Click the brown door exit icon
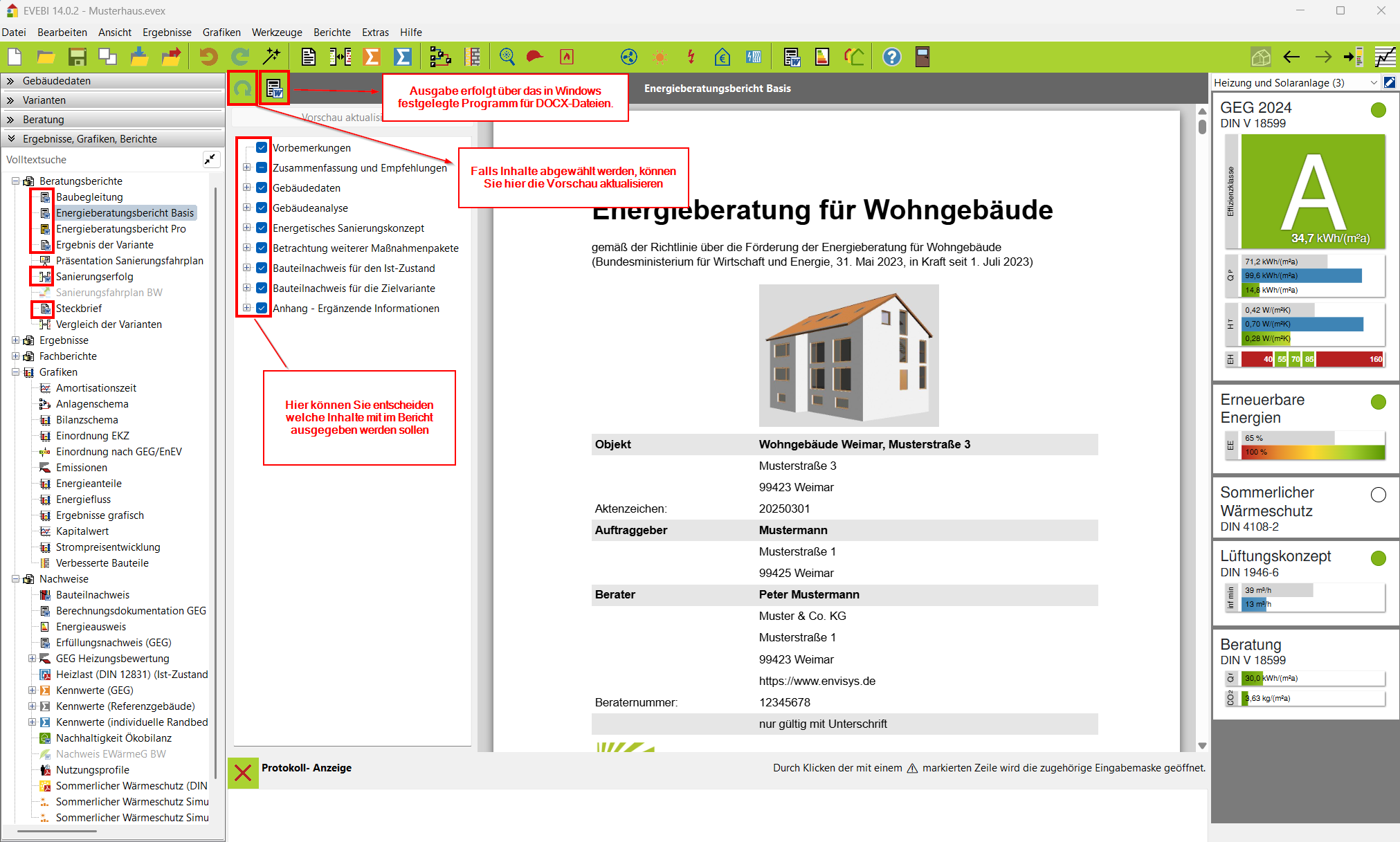This screenshot has height=842, width=1400. [922, 57]
